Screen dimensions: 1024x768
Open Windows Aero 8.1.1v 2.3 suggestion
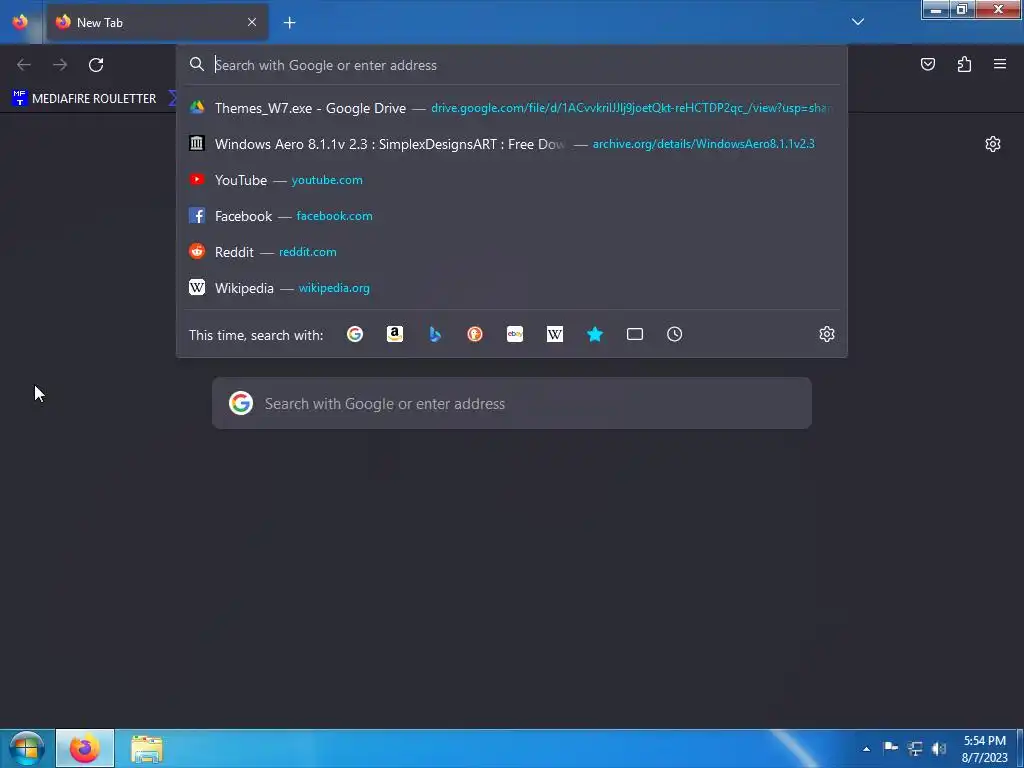(511, 144)
